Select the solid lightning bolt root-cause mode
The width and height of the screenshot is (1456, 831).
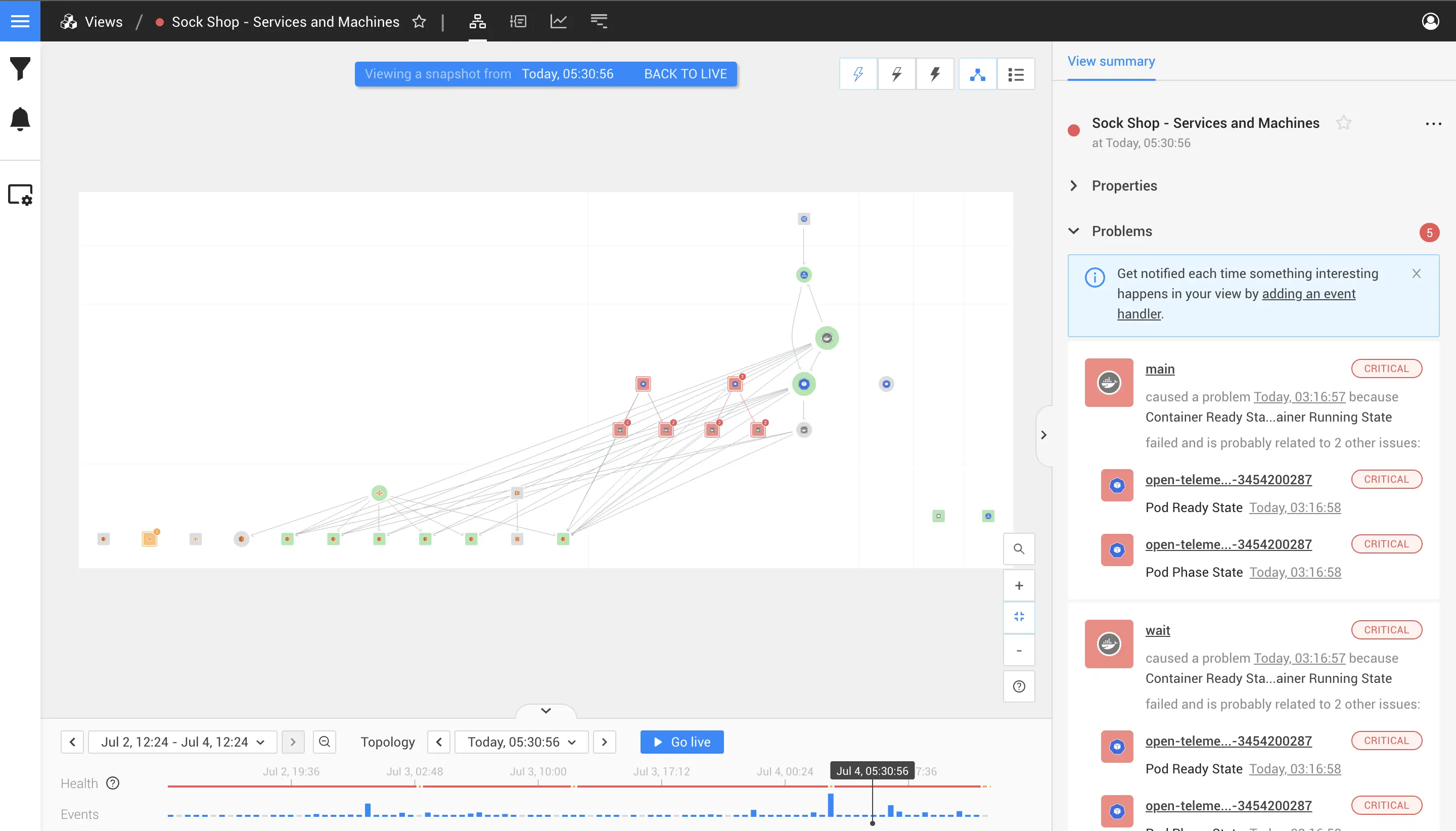tap(934, 74)
